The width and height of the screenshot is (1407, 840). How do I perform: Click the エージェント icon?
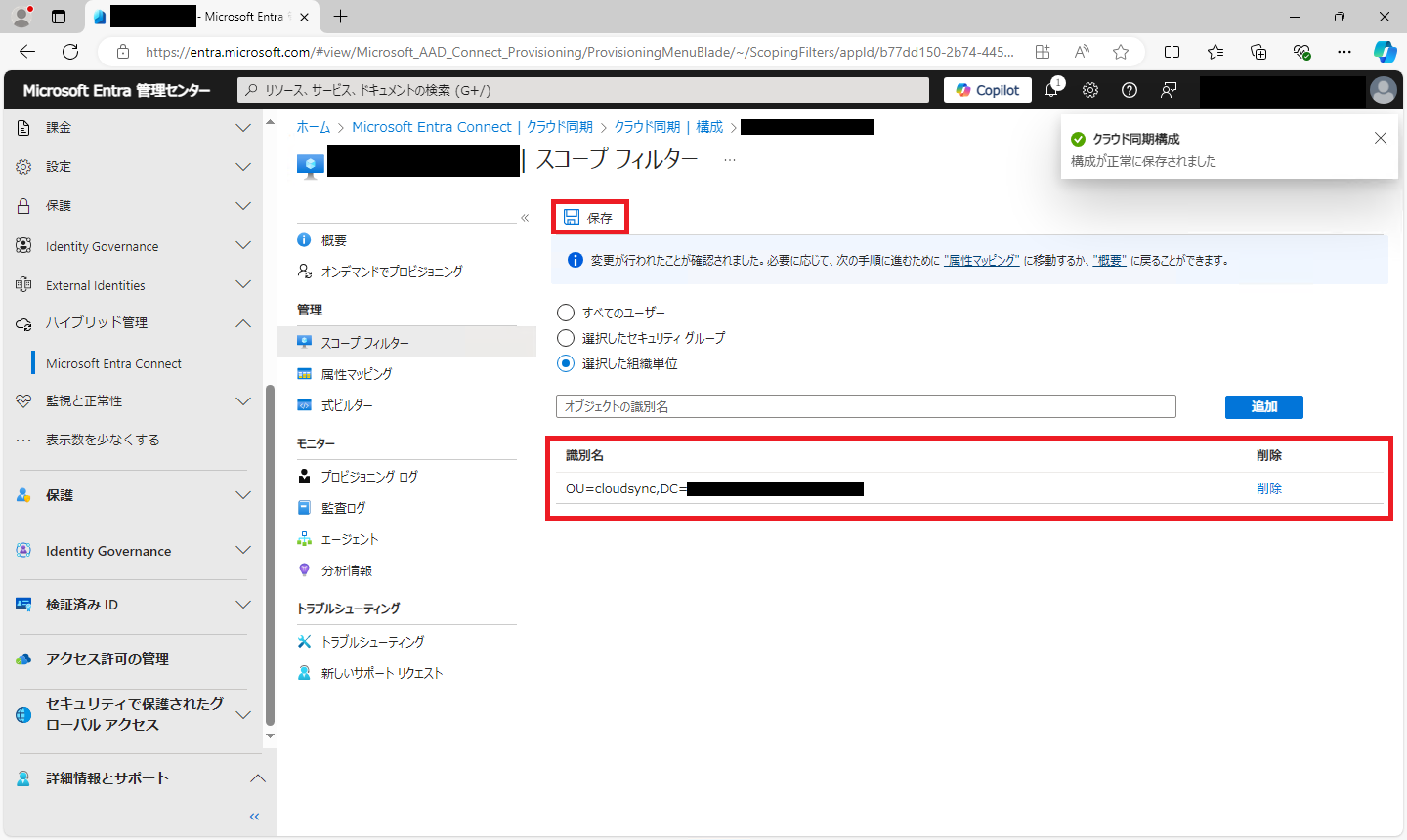click(304, 539)
